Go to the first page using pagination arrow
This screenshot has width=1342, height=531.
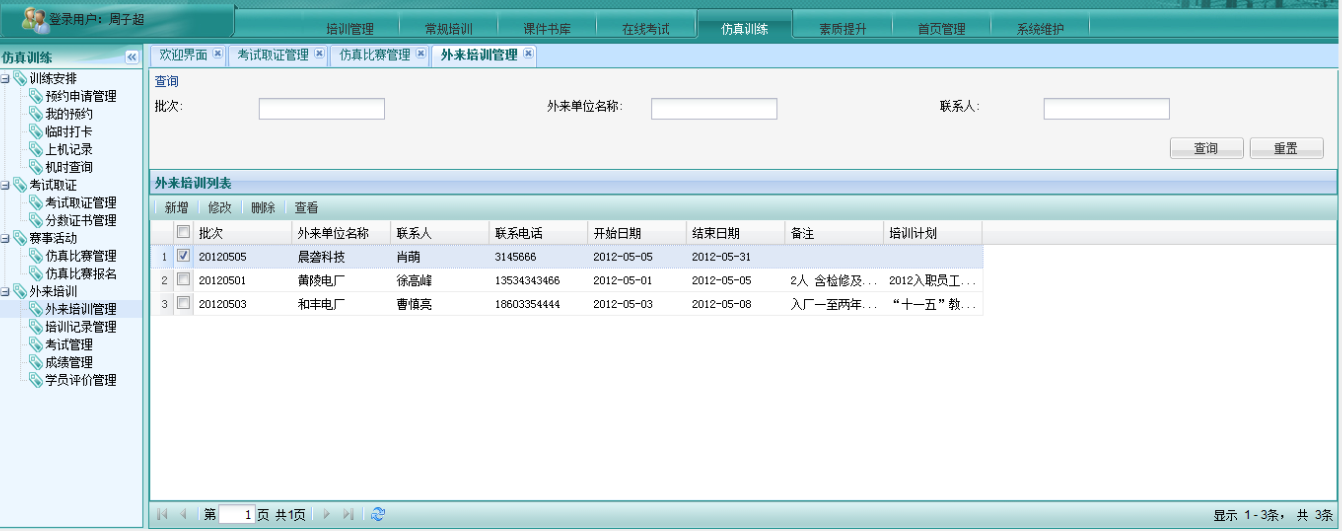point(162,514)
